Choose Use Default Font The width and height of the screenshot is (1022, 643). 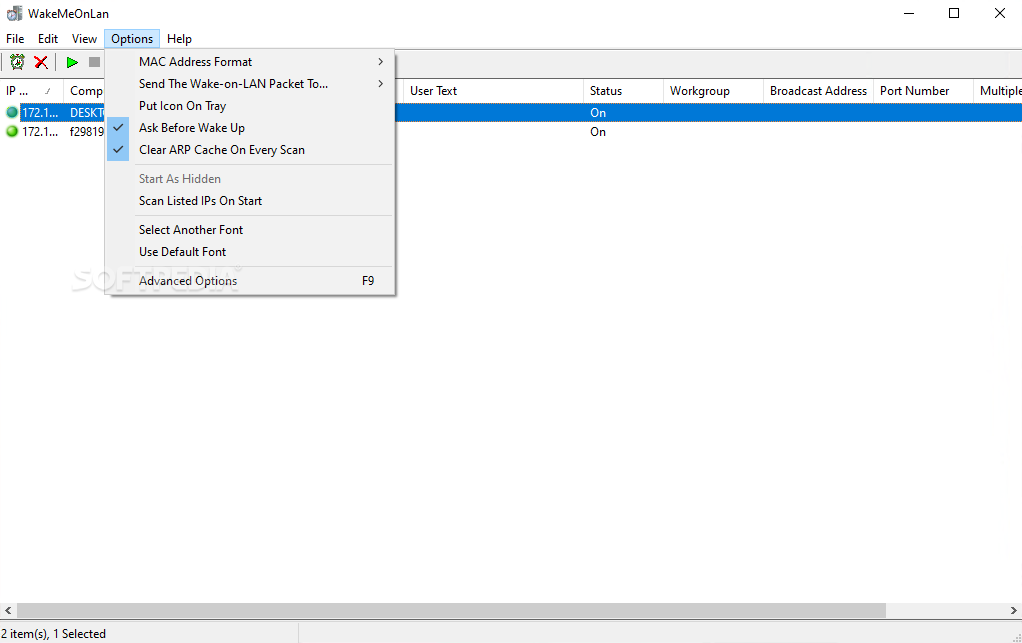click(250, 251)
